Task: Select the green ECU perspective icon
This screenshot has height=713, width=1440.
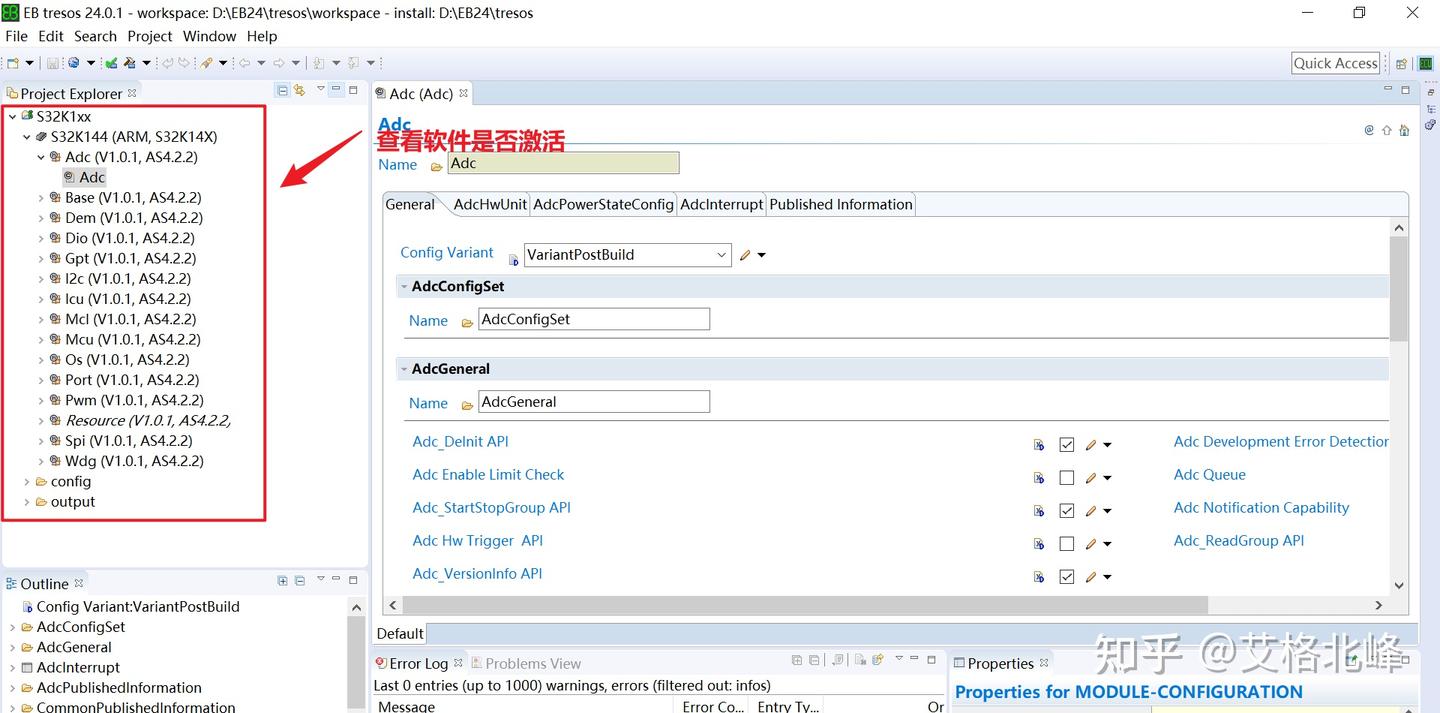Action: (x=1425, y=63)
